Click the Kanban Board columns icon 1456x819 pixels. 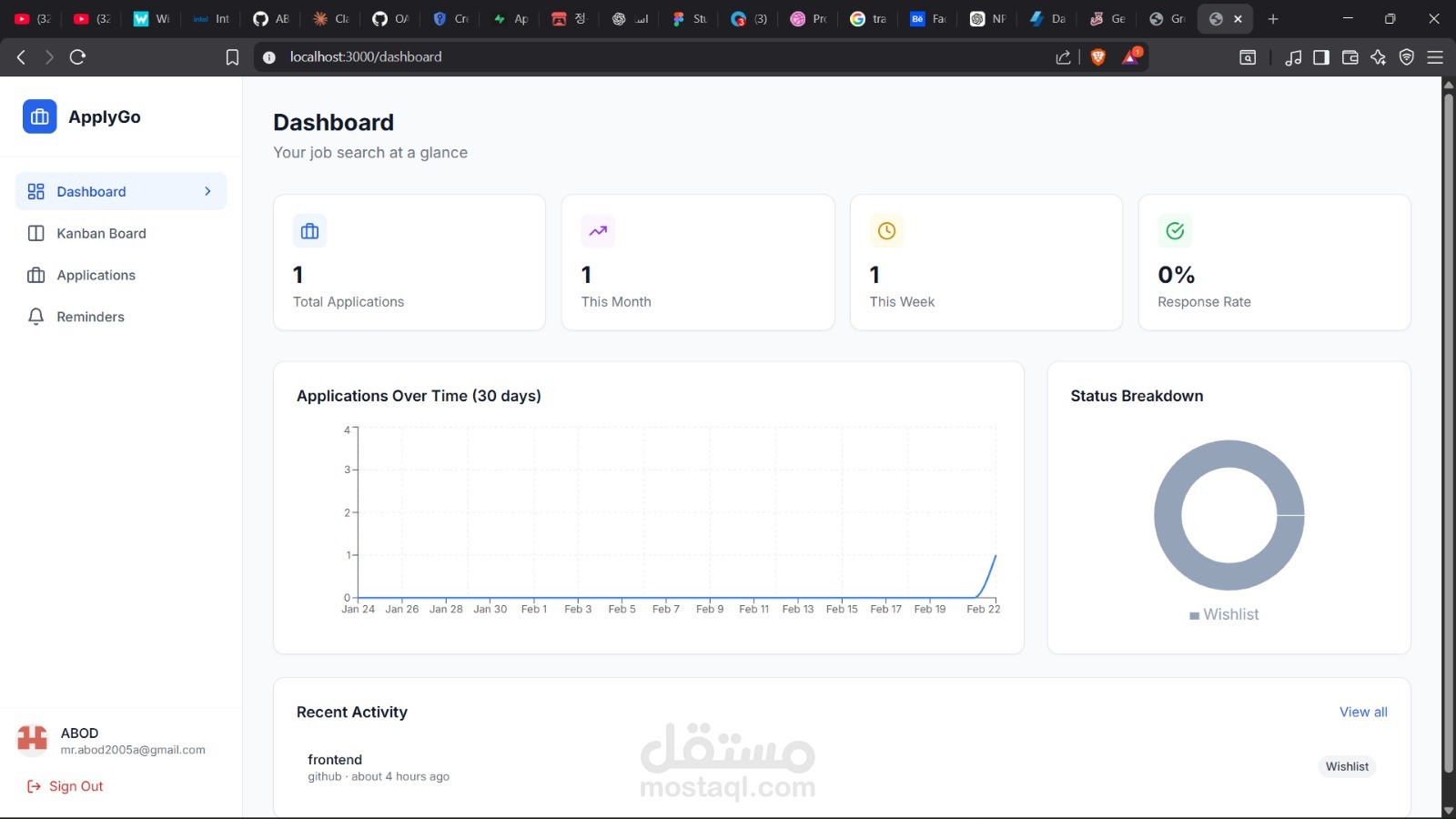point(36,233)
